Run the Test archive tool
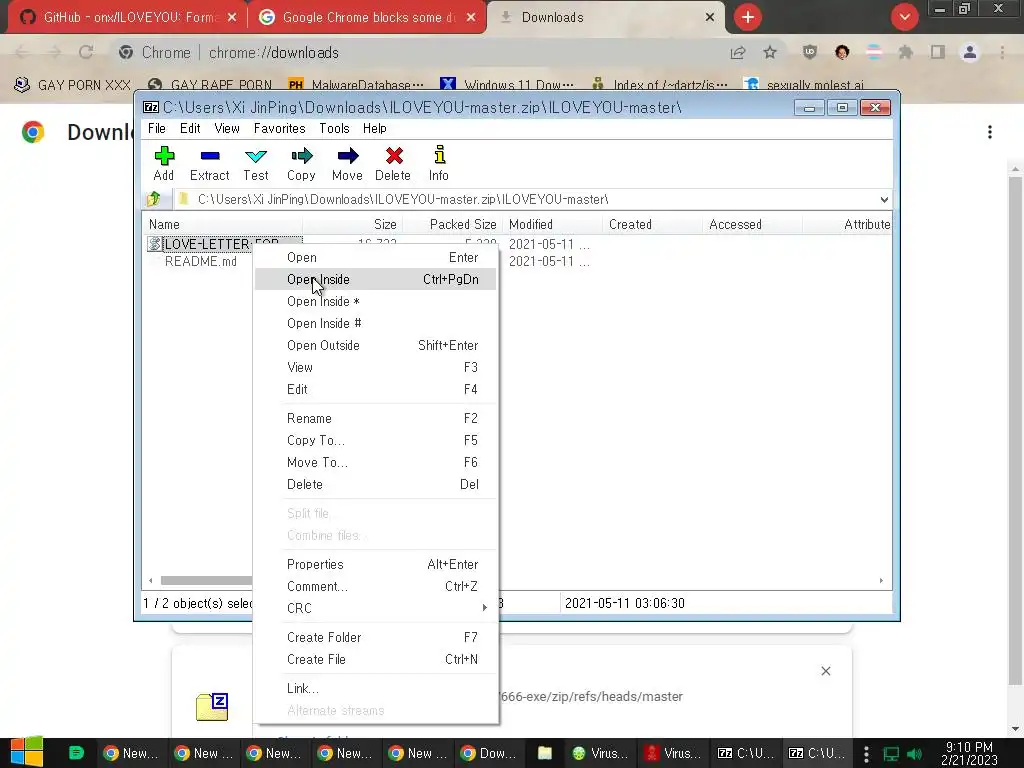 [x=255, y=163]
